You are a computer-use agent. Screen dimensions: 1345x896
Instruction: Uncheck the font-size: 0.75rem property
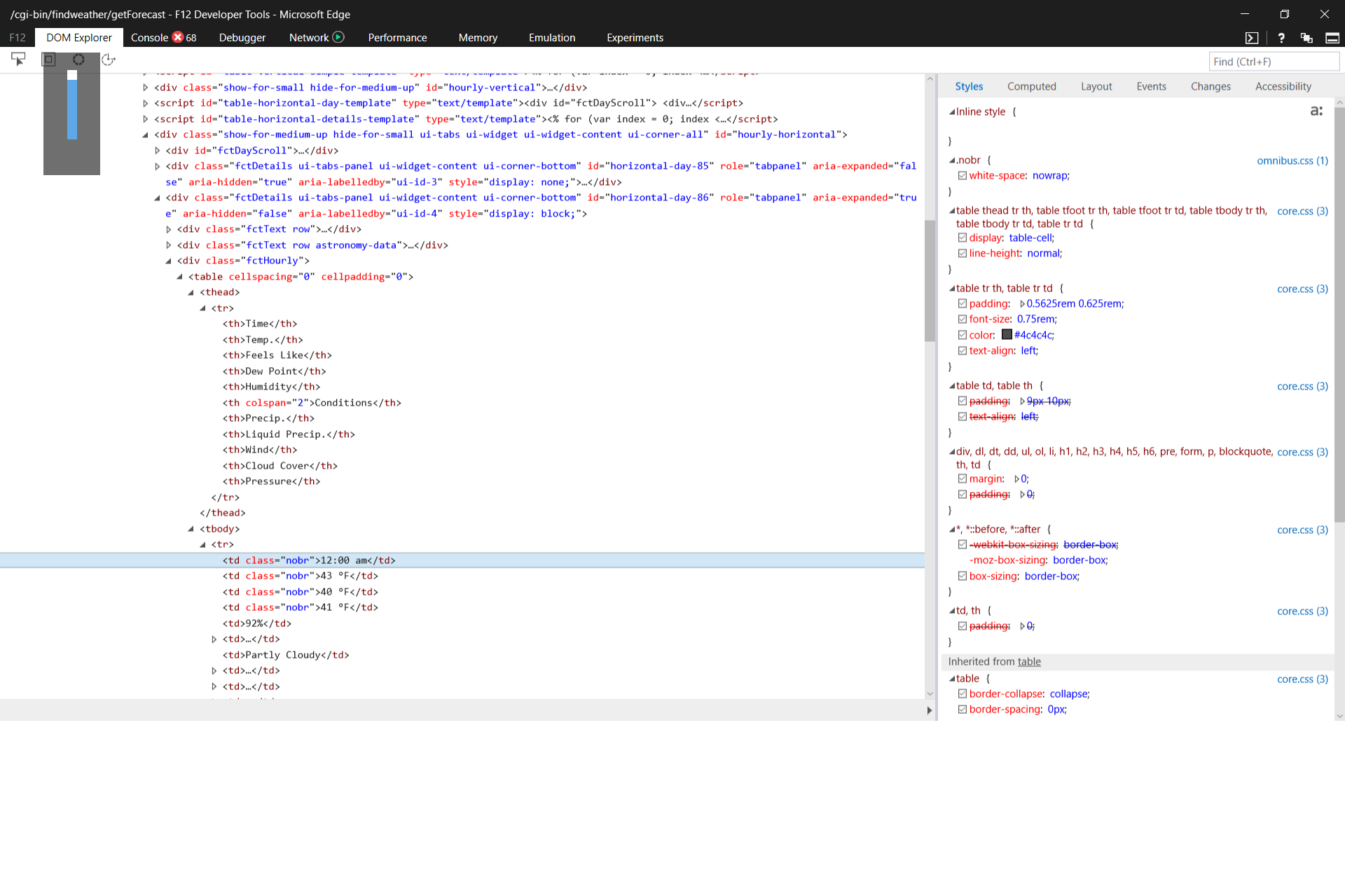963,319
